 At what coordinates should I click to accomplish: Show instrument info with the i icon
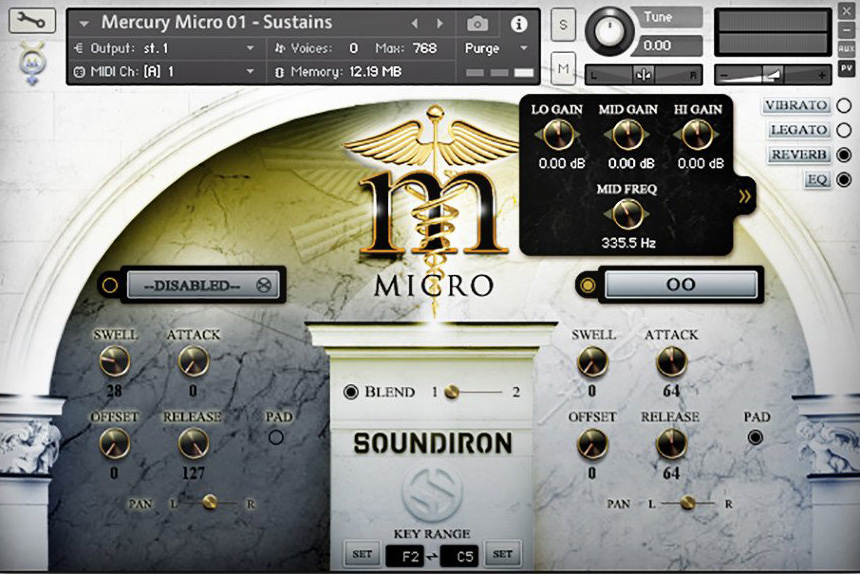pos(519,24)
